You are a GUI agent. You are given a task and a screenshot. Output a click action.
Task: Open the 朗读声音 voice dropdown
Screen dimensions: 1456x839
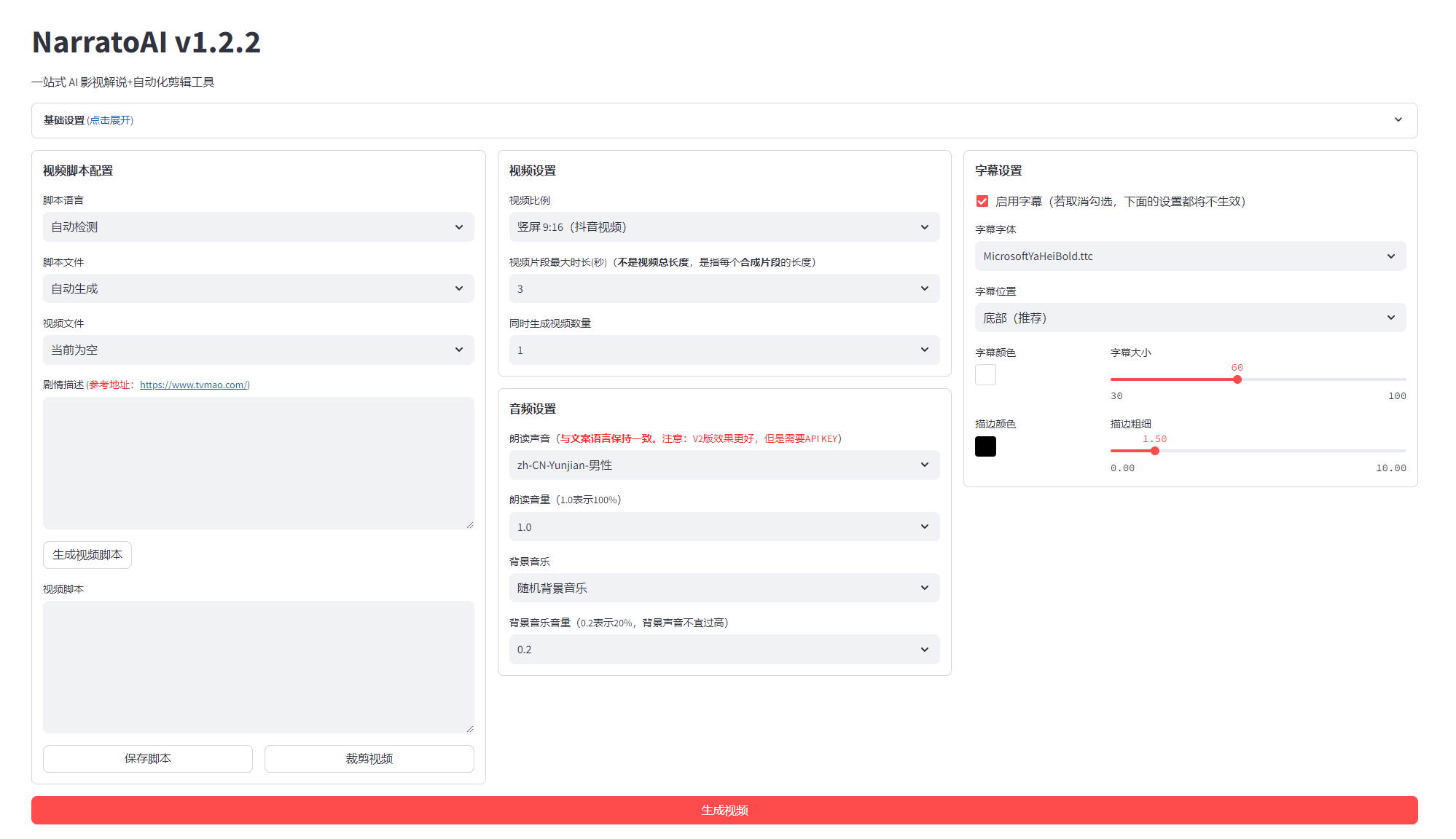[x=724, y=465]
